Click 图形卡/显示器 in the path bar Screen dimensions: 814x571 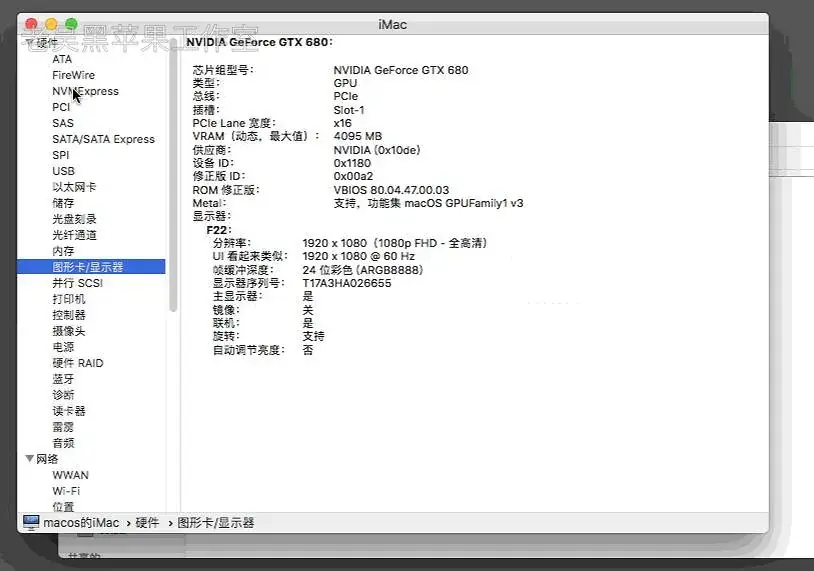pos(215,523)
